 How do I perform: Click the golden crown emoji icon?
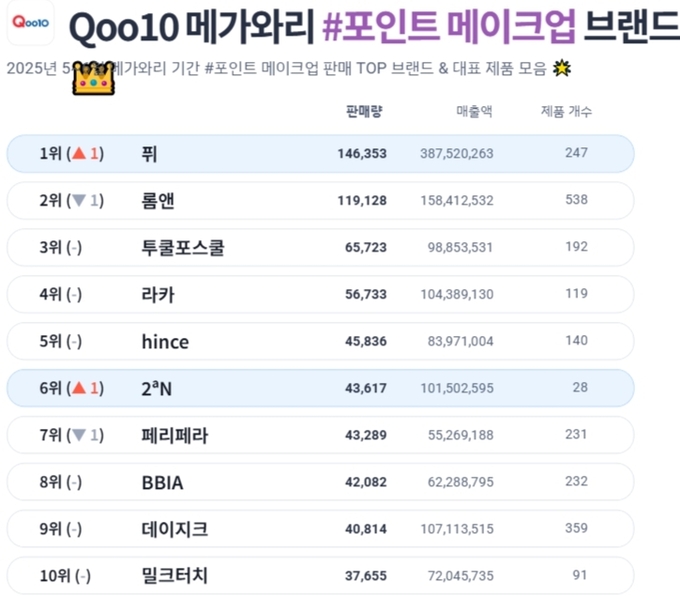point(93,78)
